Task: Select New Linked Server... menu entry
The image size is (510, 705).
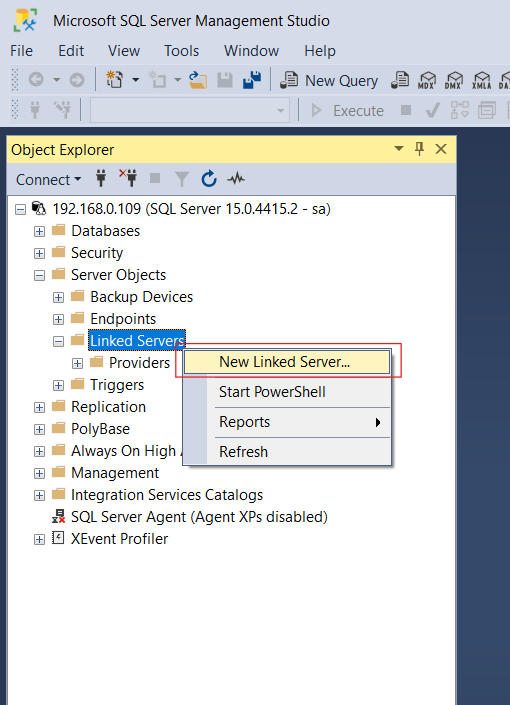Action: [287, 362]
